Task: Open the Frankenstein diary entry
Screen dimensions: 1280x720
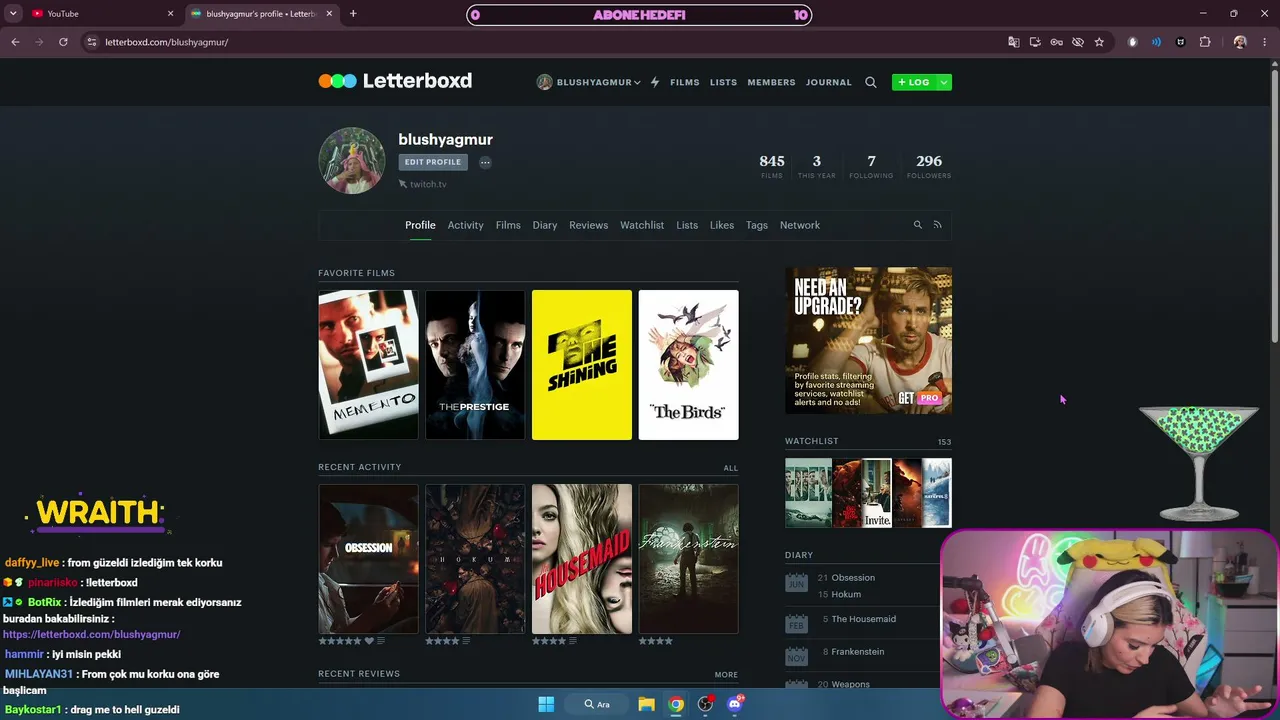Action: click(x=858, y=652)
